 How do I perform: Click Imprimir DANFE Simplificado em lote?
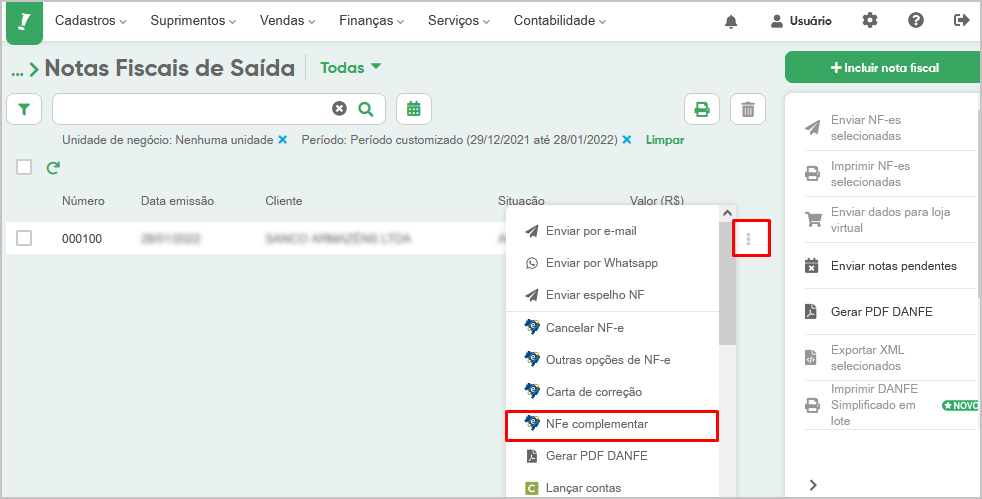click(889, 405)
